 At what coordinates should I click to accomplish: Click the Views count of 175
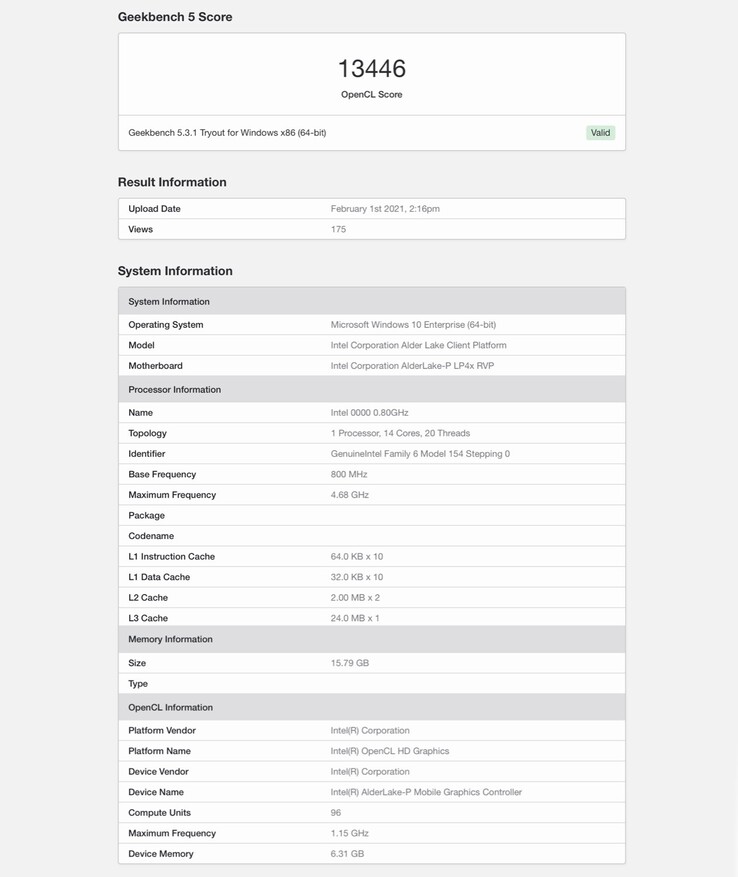pyautogui.click(x=338, y=229)
